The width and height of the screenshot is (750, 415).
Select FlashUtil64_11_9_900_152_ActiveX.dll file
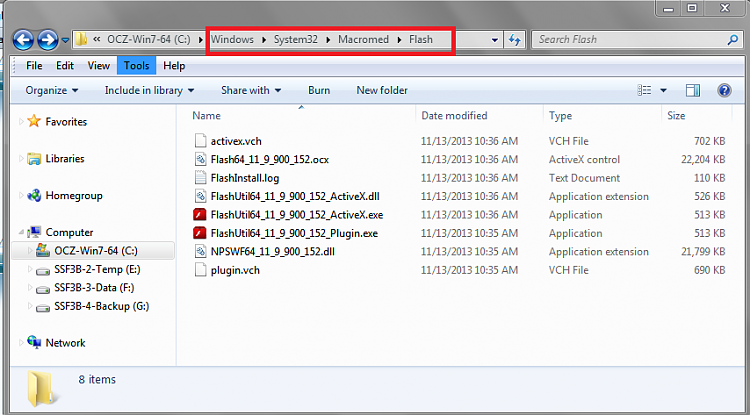click(x=295, y=197)
